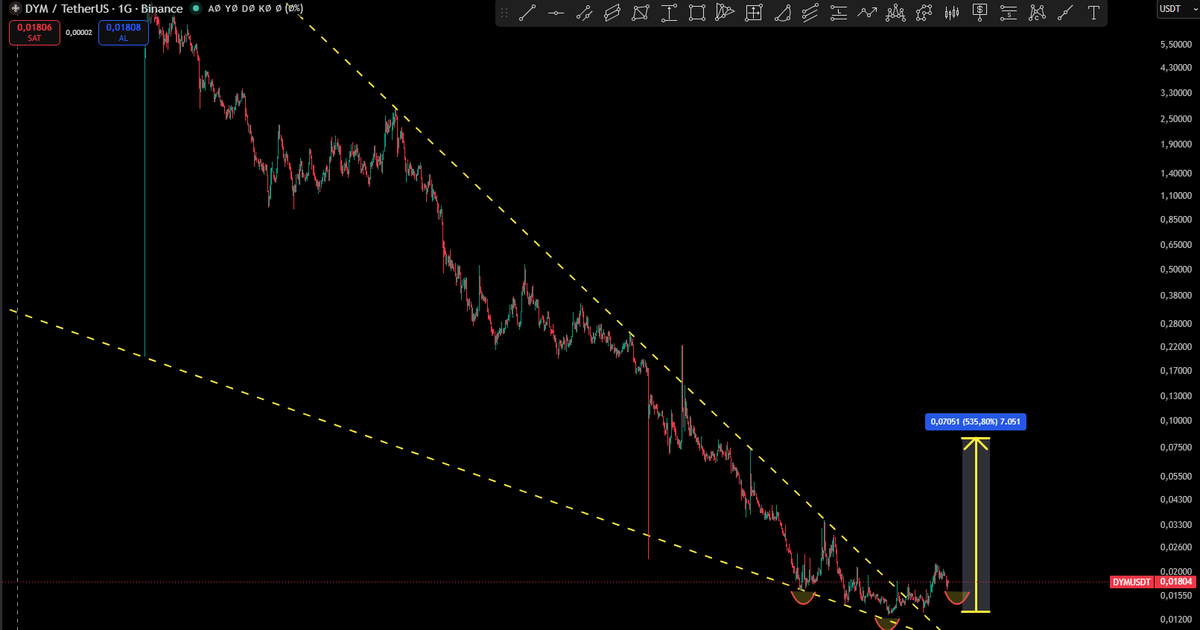Viewport: 1200px width, 630px height.
Task: Click the green market status dot
Action: 195,8
